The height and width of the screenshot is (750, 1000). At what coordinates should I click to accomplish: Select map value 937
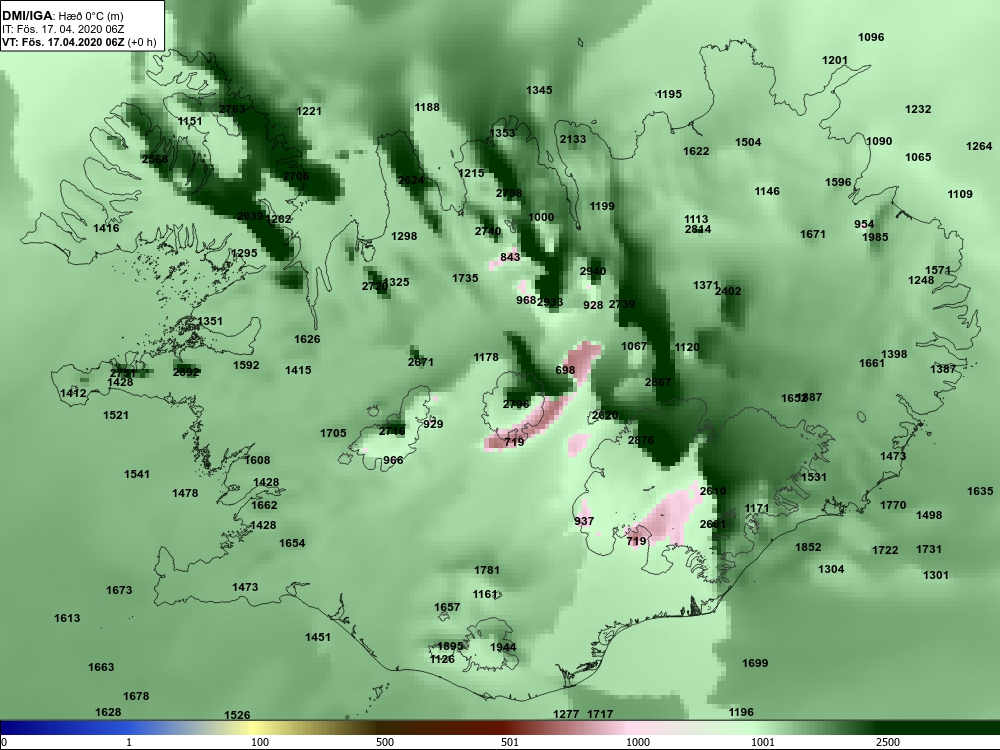(584, 521)
